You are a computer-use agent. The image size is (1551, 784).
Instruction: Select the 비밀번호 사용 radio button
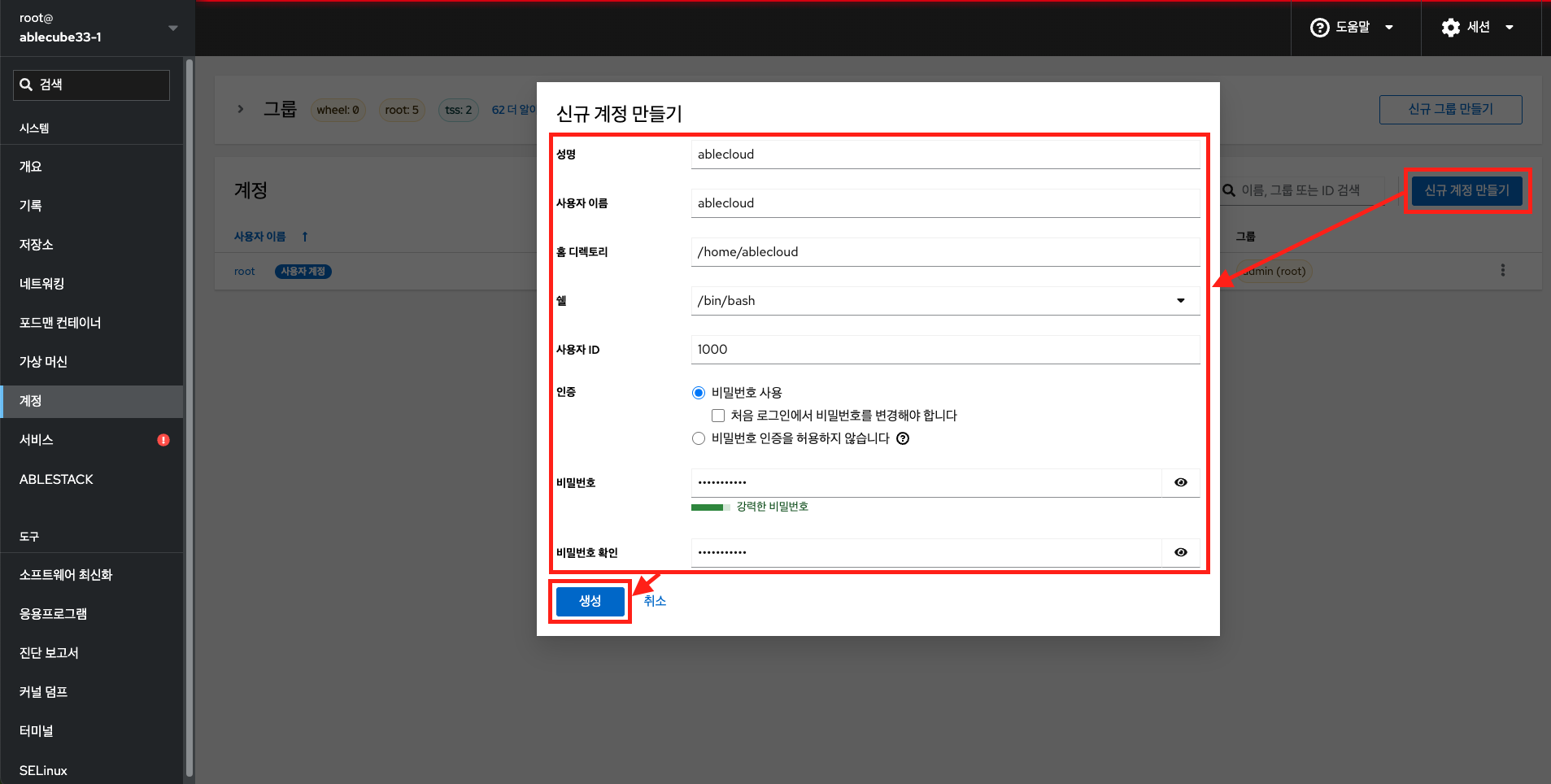[x=698, y=393]
